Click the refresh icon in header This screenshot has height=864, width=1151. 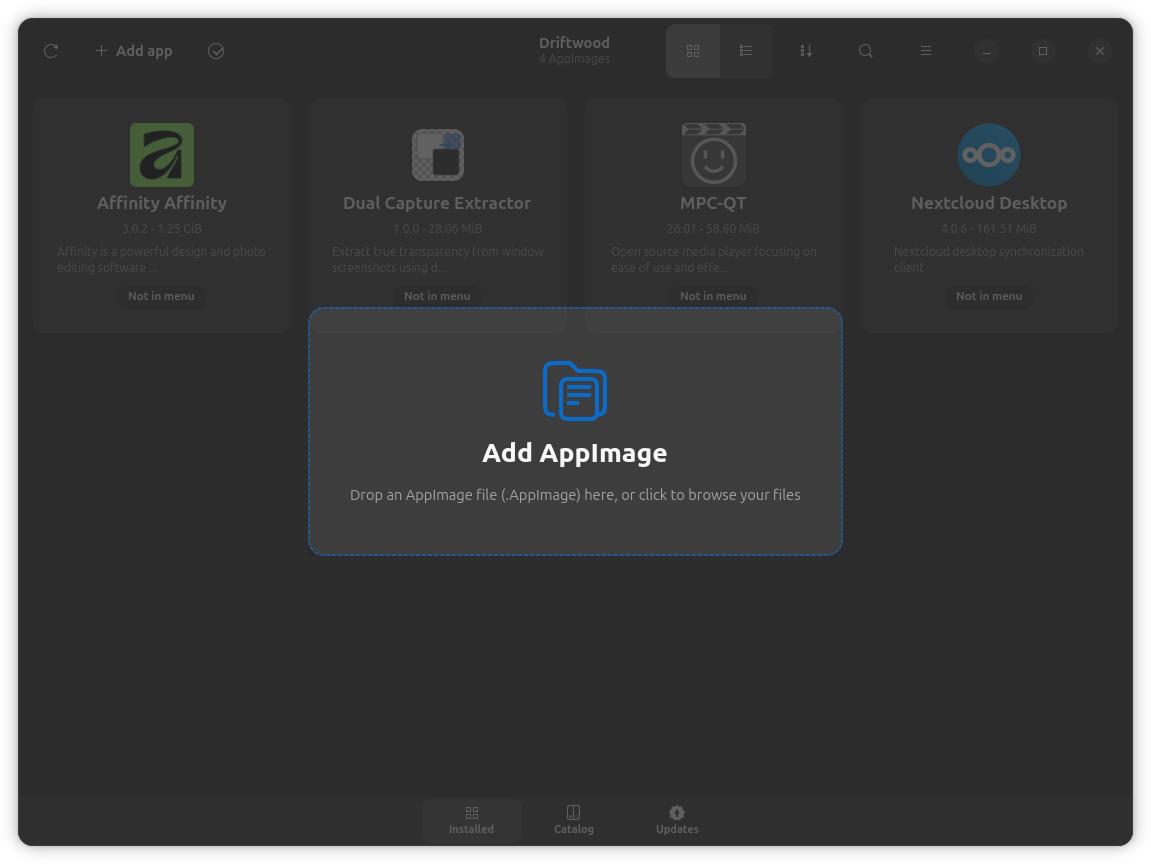51,51
